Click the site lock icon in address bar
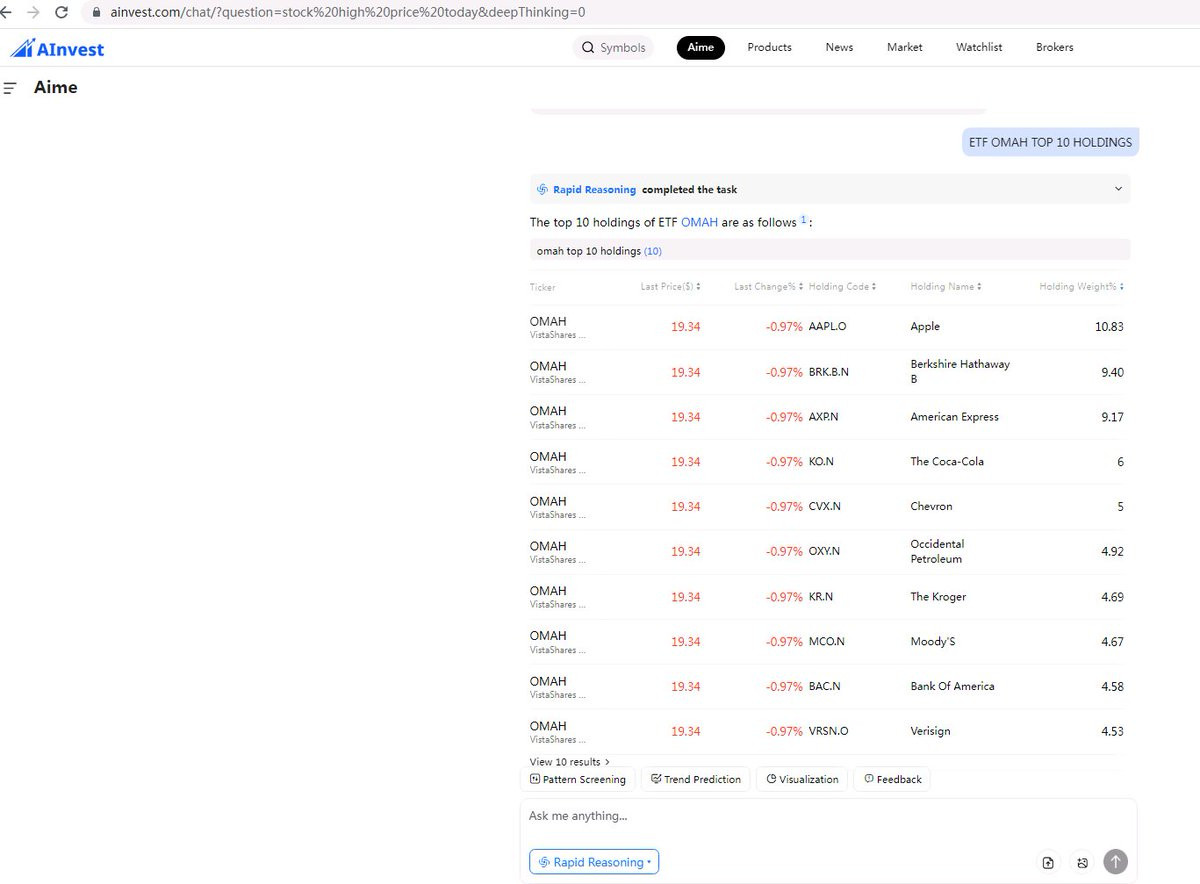 97,13
